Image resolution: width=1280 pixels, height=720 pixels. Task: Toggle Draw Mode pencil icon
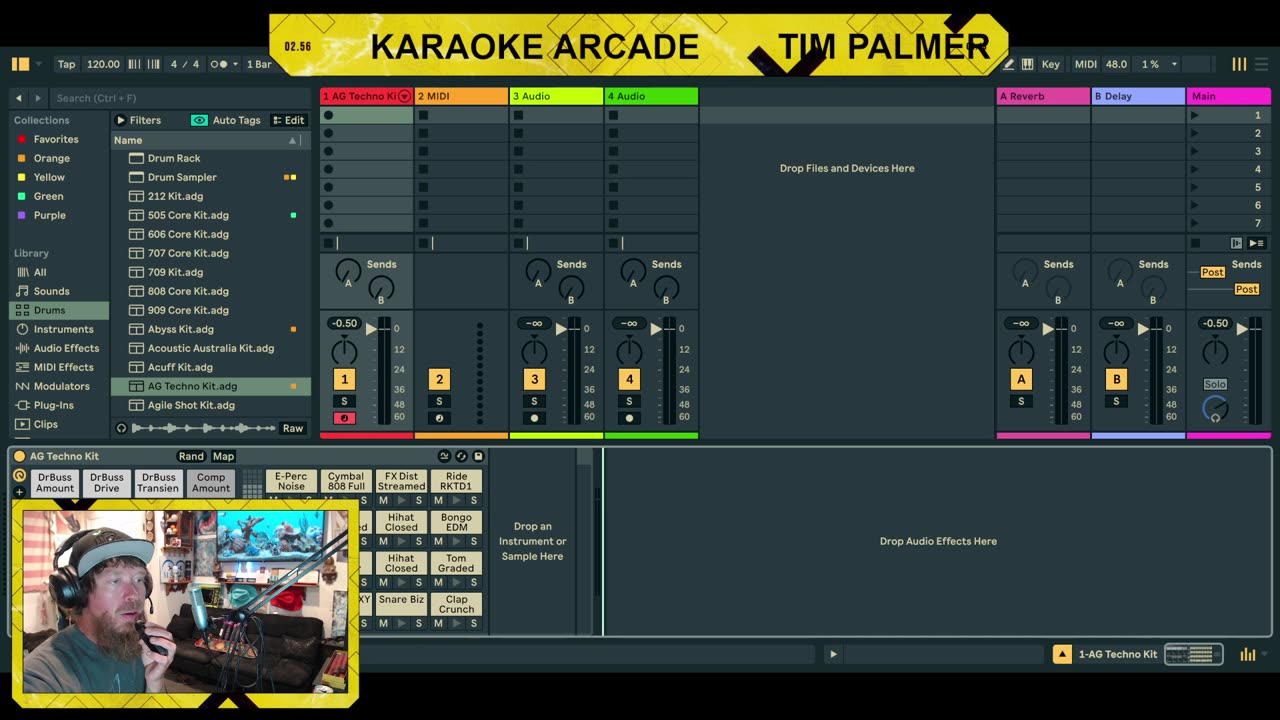click(1008, 64)
